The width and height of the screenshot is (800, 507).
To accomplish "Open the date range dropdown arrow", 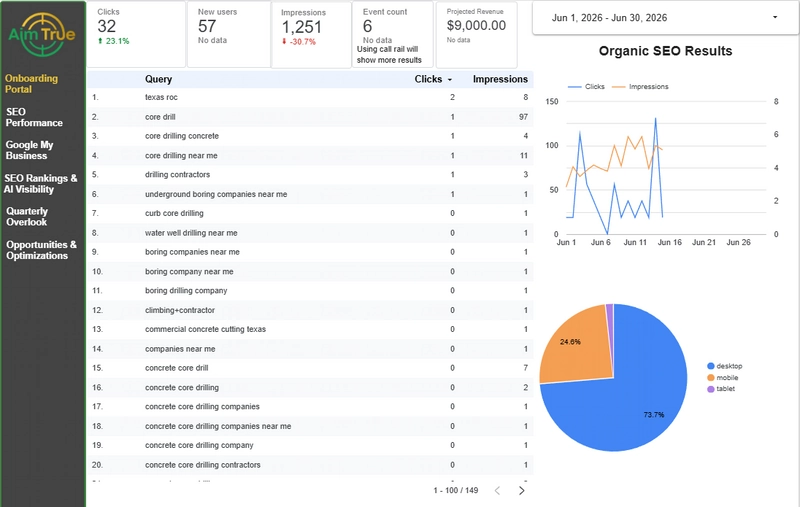I will pos(775,17).
